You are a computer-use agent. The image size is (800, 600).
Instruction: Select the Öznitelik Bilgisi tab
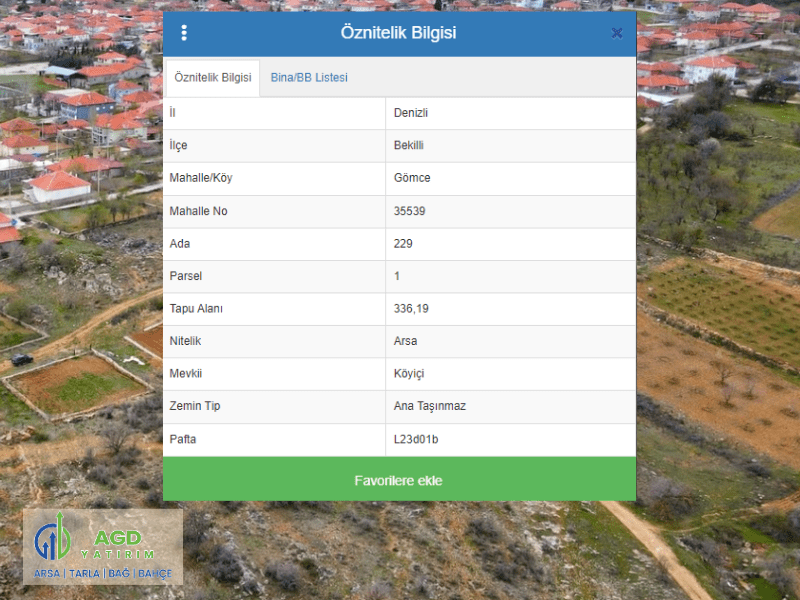pyautogui.click(x=212, y=78)
